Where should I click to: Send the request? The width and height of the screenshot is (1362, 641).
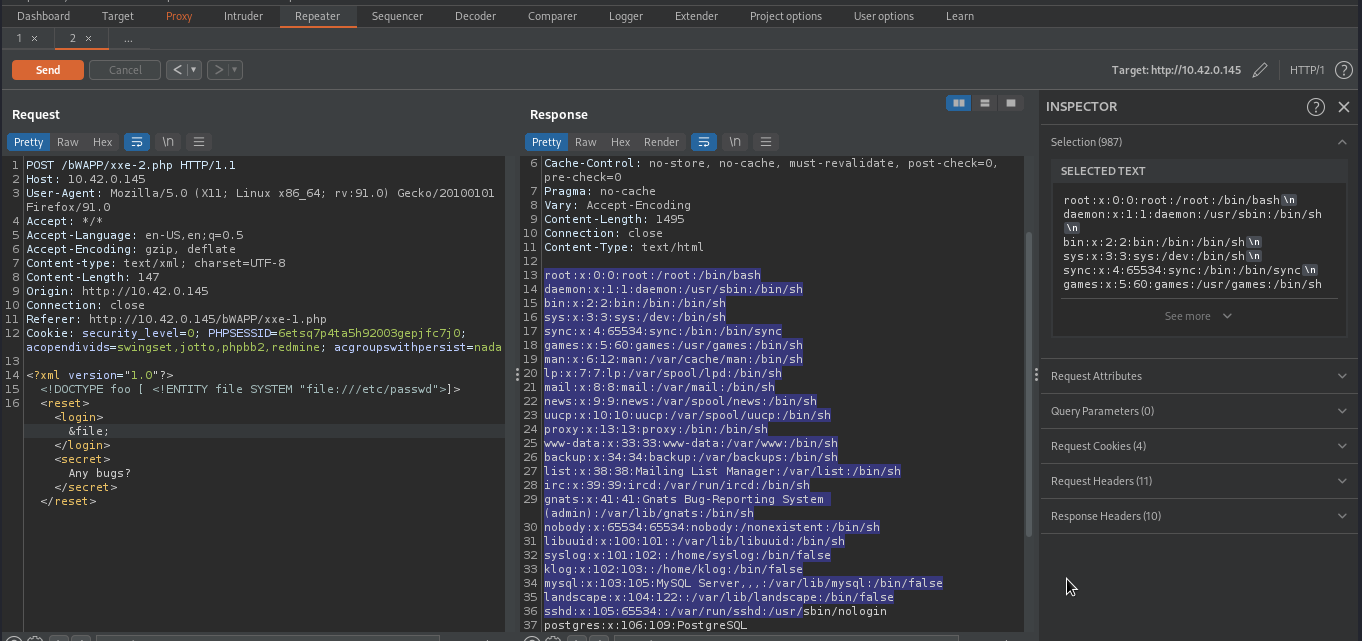coord(48,70)
